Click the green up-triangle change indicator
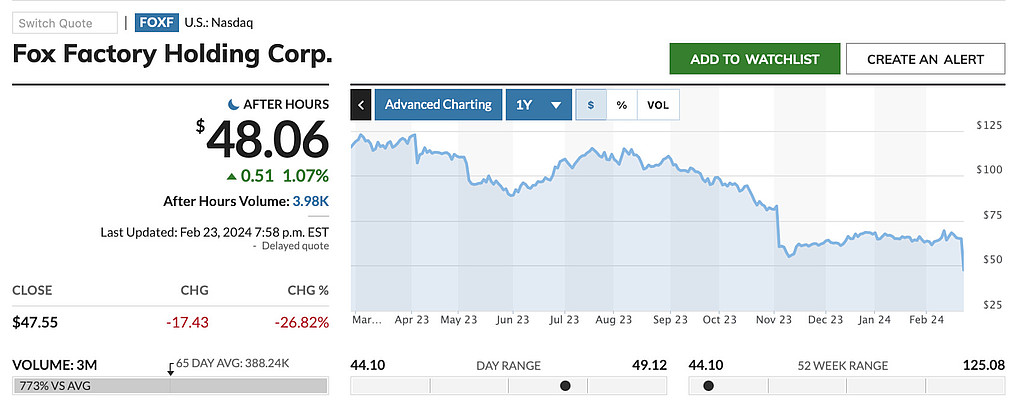1024x409 pixels. (232, 176)
